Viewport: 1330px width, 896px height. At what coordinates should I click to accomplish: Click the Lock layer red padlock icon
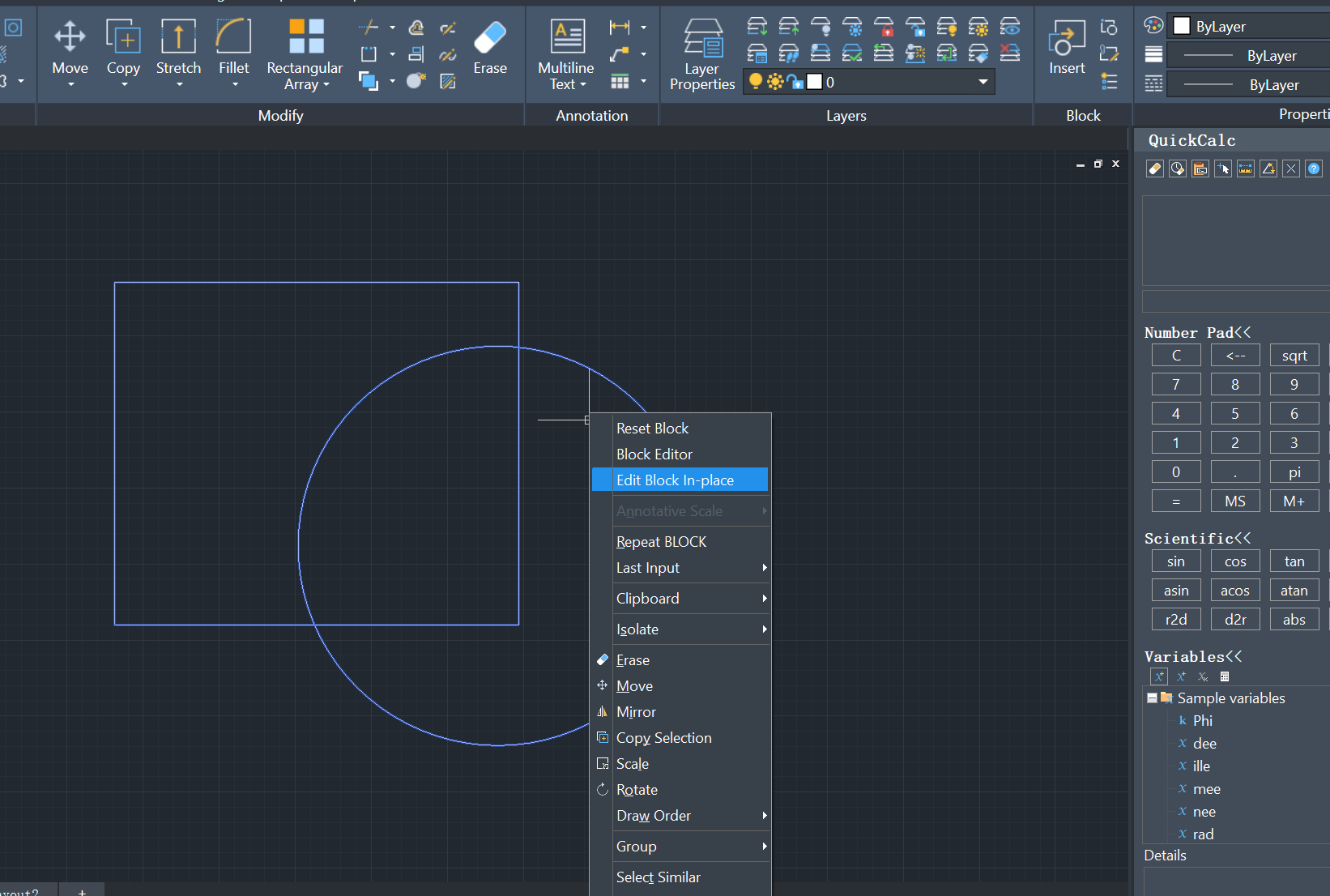(884, 28)
